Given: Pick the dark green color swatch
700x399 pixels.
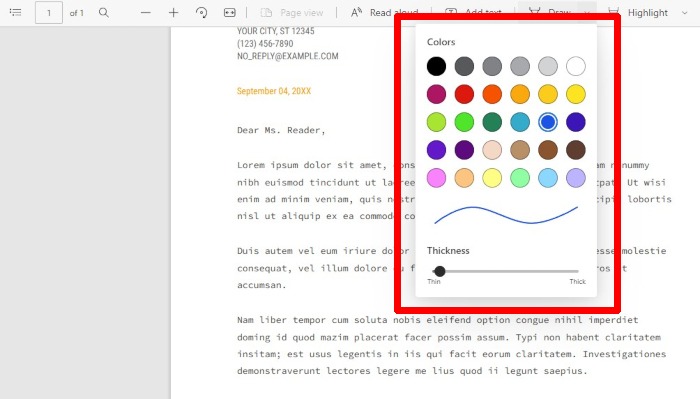Looking at the screenshot, I should [x=492, y=122].
